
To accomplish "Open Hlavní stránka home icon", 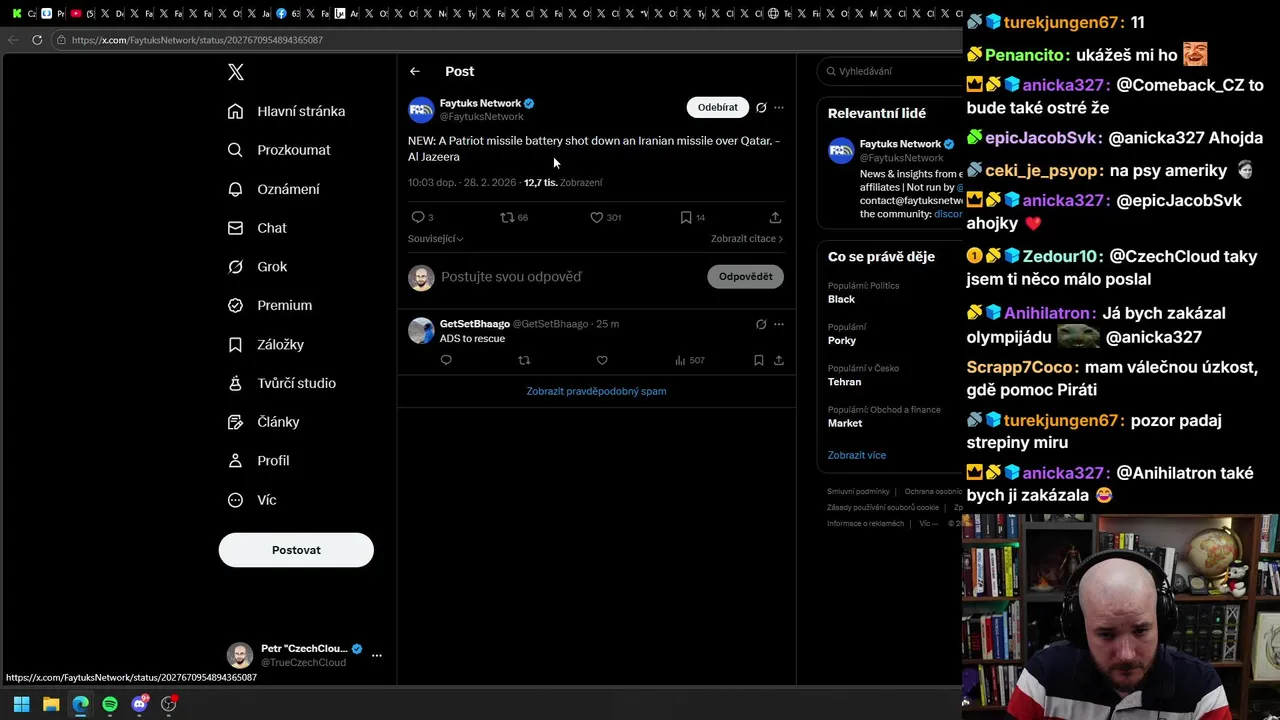I will coord(235,111).
